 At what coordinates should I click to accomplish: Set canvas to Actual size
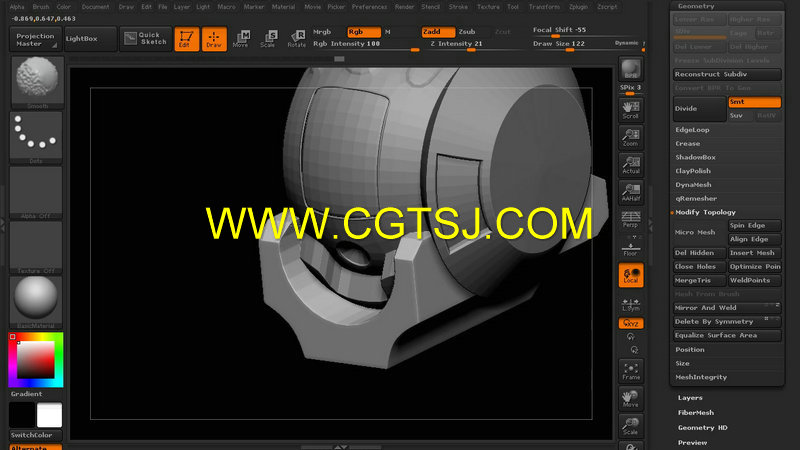(631, 165)
